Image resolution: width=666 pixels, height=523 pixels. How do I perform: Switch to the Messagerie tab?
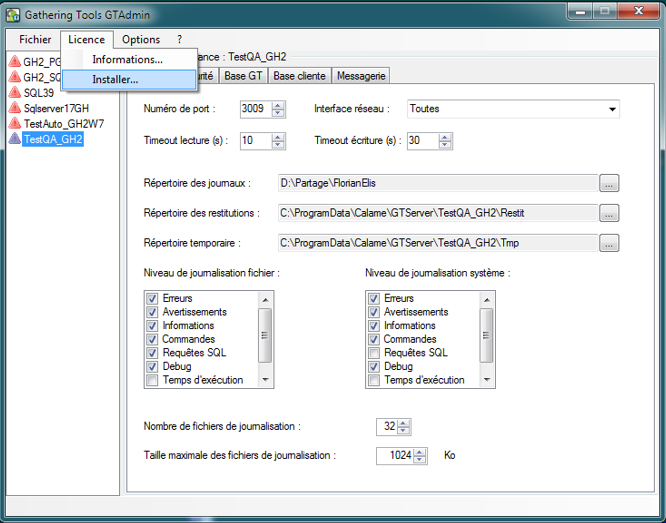[361, 76]
